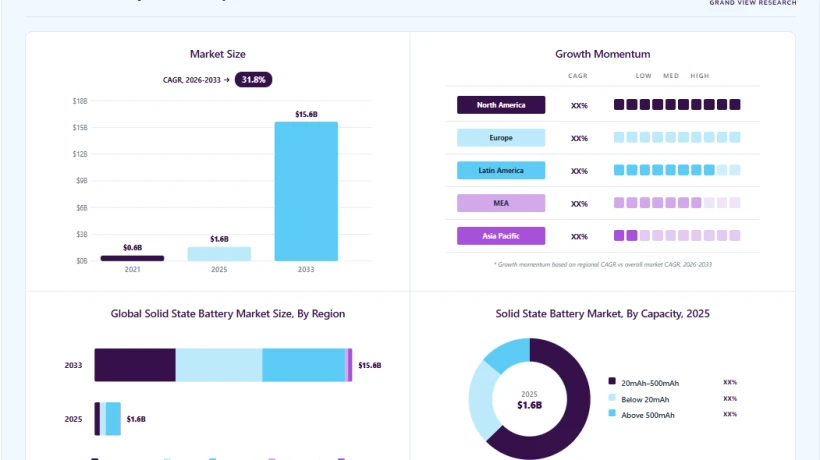
Task: Click the XX% value for 20mAh-500mAh
Action: pos(730,382)
